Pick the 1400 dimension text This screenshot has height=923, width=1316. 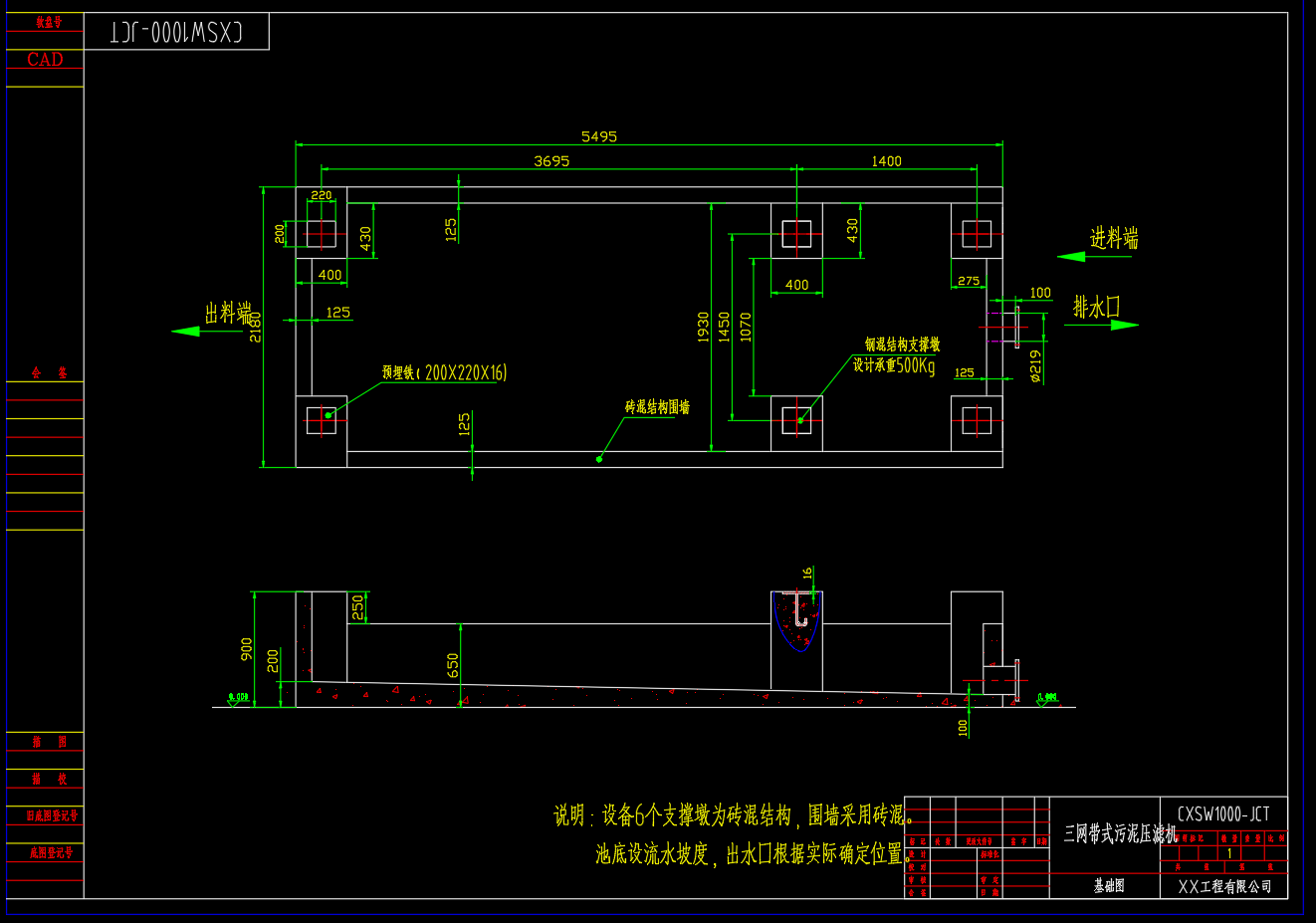click(x=886, y=161)
